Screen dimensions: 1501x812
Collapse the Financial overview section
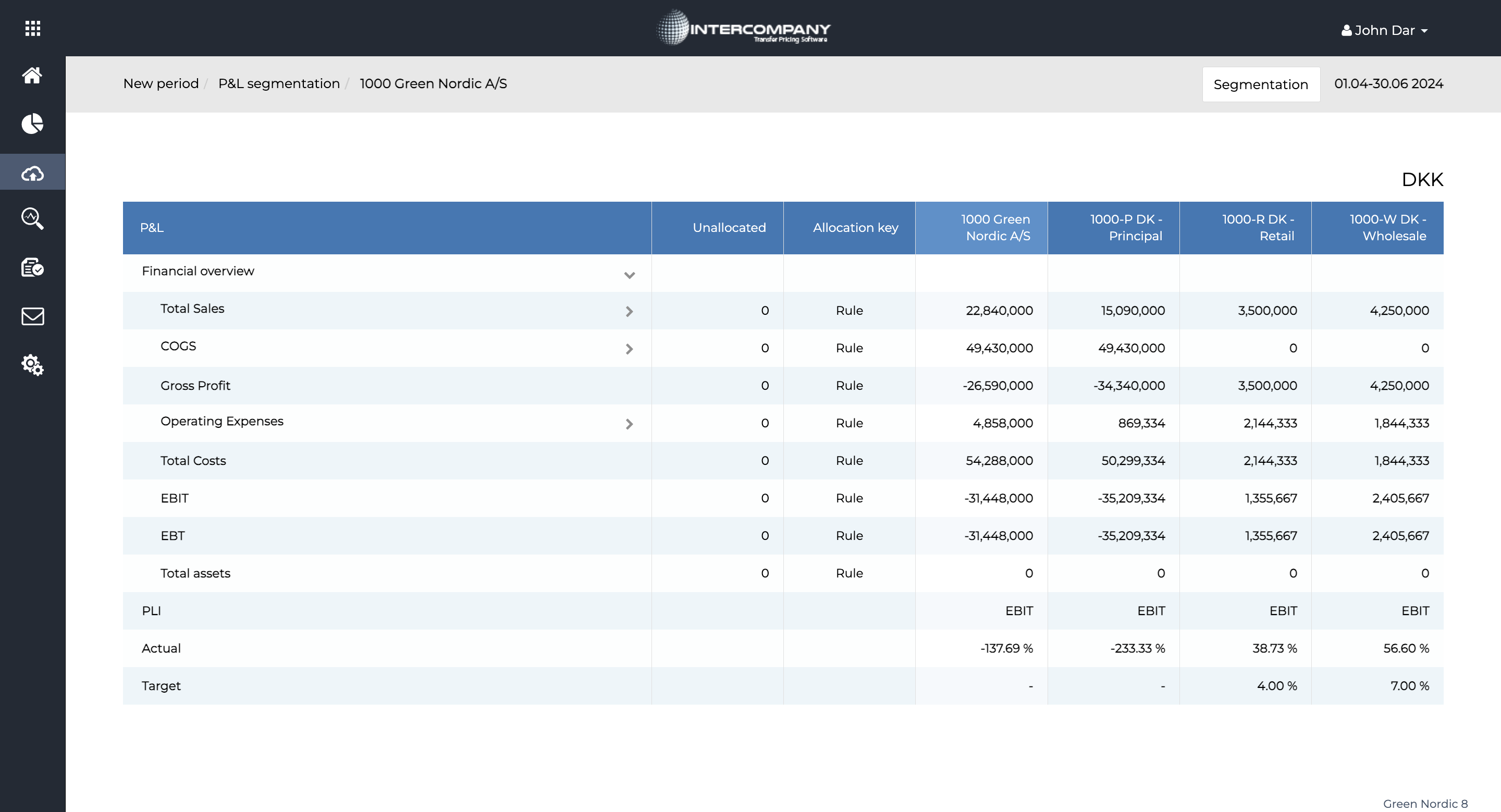click(629, 275)
